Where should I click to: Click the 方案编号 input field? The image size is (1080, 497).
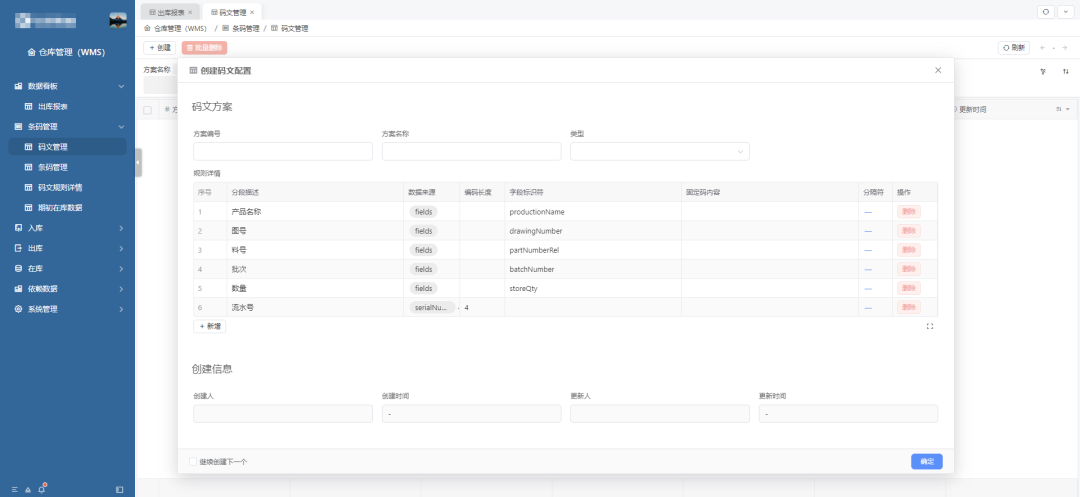(283, 151)
